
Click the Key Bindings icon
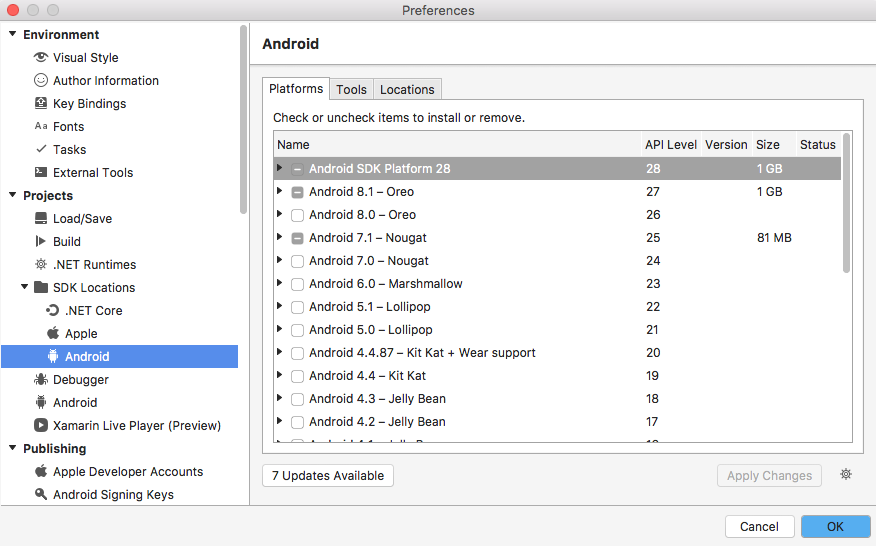(x=41, y=103)
